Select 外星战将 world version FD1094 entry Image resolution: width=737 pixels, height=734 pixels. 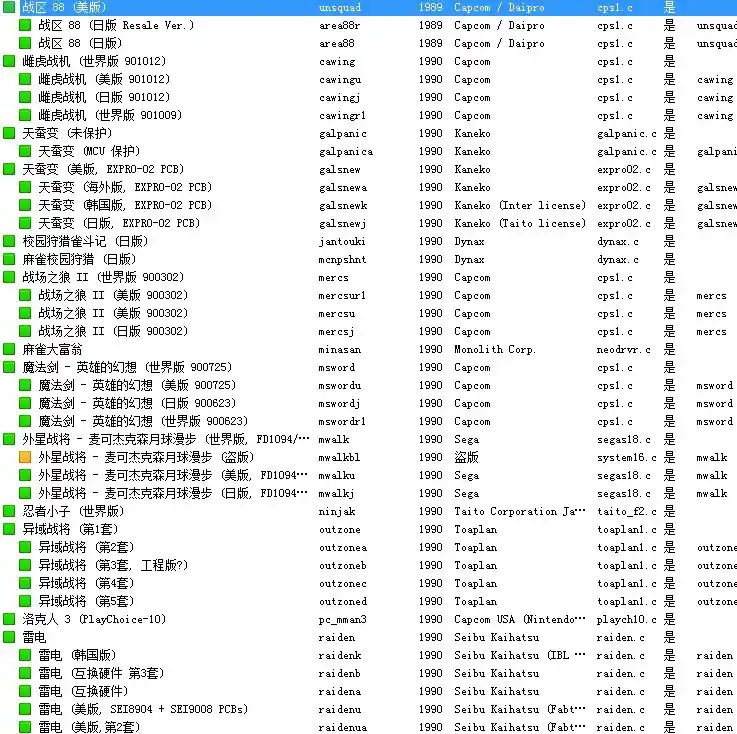coord(166,439)
